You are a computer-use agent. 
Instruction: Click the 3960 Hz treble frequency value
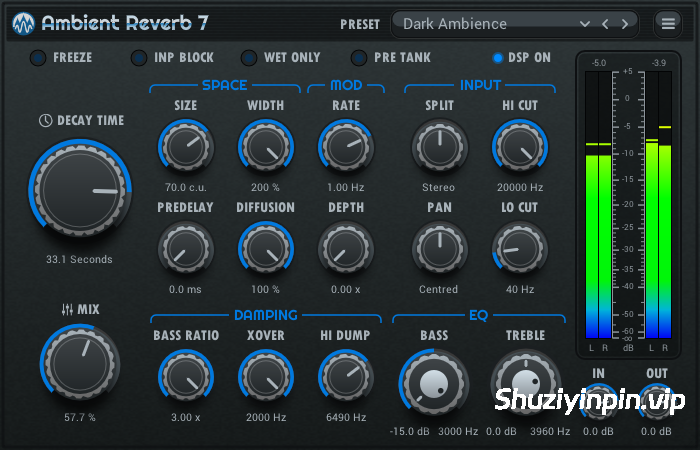[x=550, y=432]
